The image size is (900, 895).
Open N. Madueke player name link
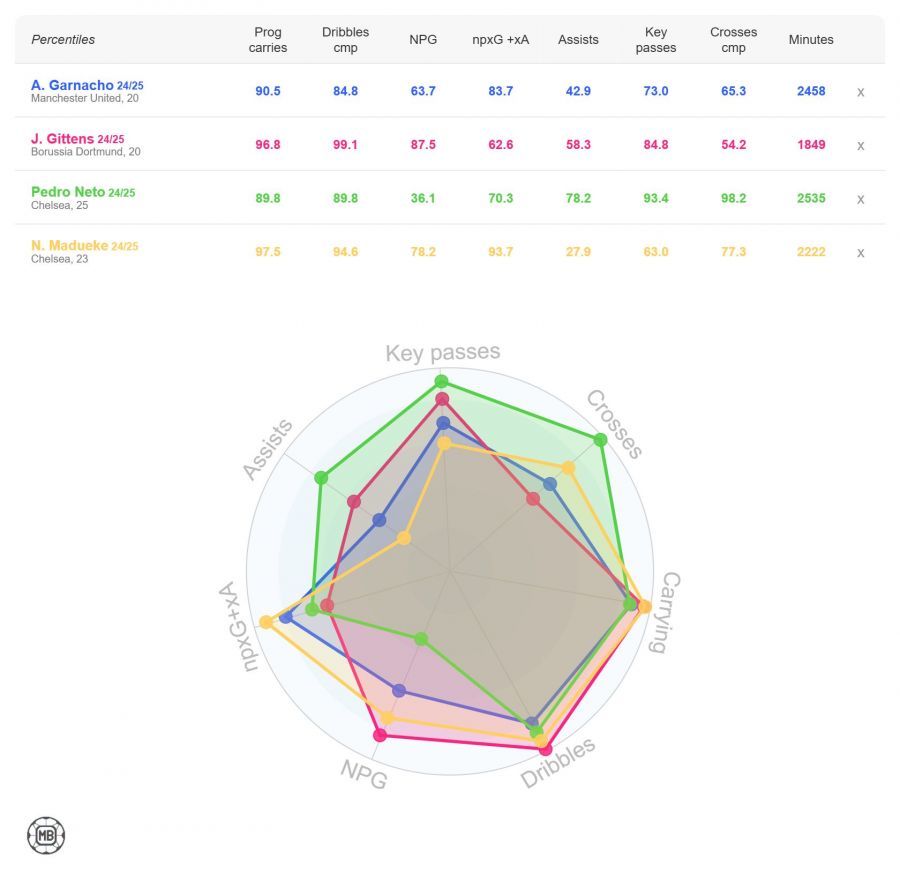[69, 245]
